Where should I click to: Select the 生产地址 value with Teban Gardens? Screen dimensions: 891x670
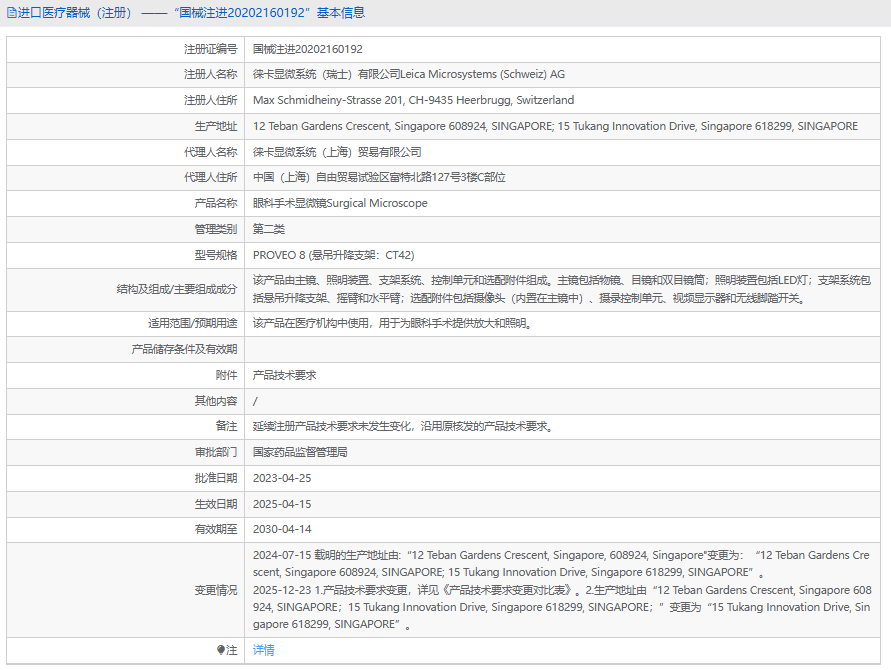click(555, 126)
